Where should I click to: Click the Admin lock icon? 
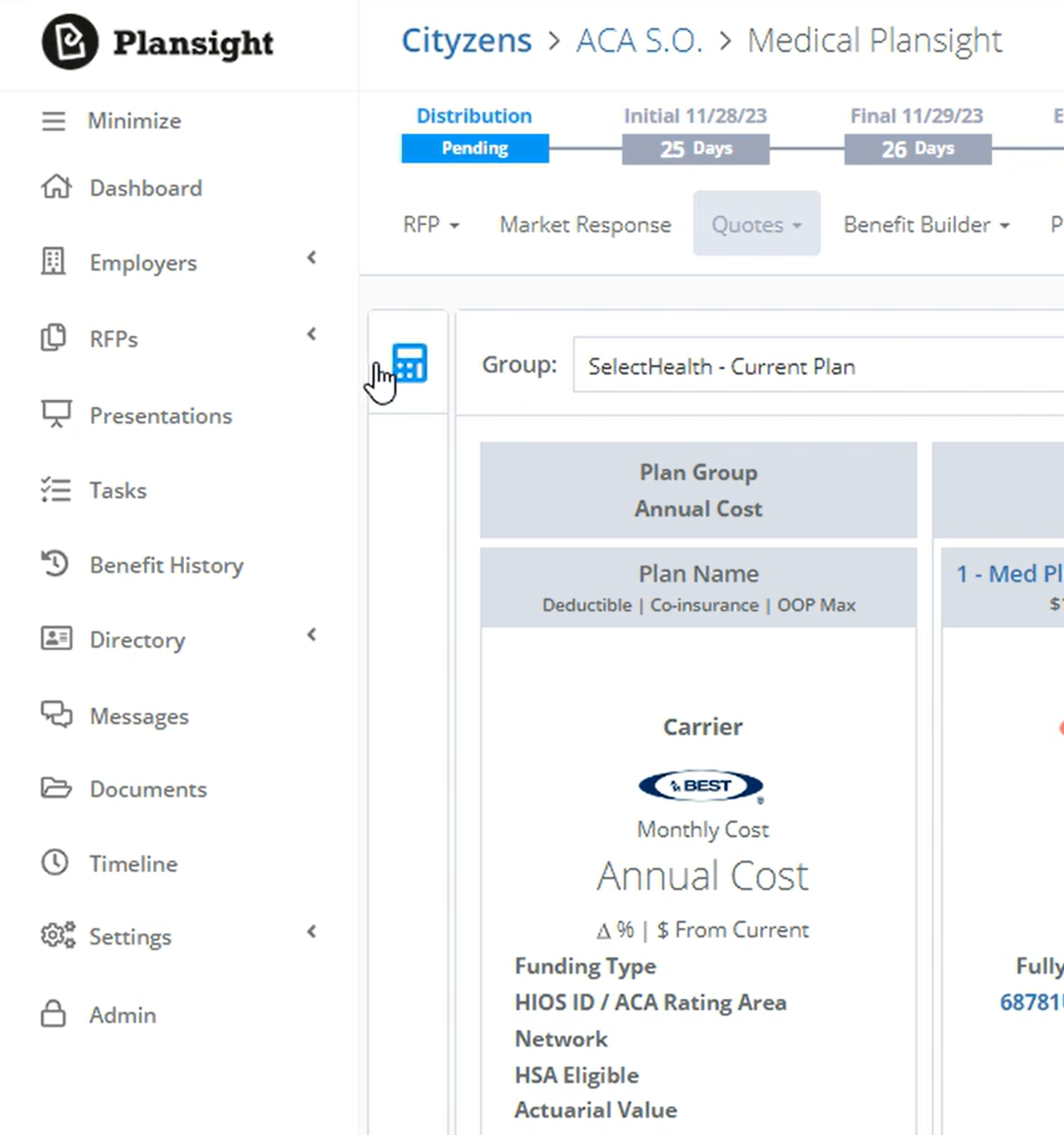55,1014
